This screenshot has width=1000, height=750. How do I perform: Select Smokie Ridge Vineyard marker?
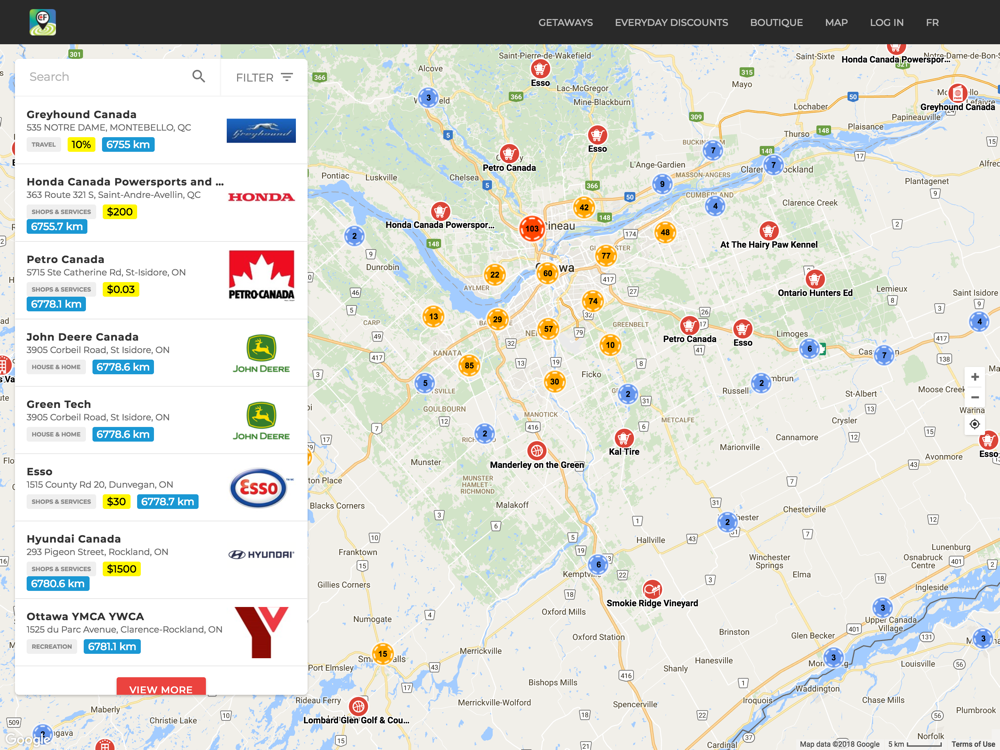click(x=652, y=589)
